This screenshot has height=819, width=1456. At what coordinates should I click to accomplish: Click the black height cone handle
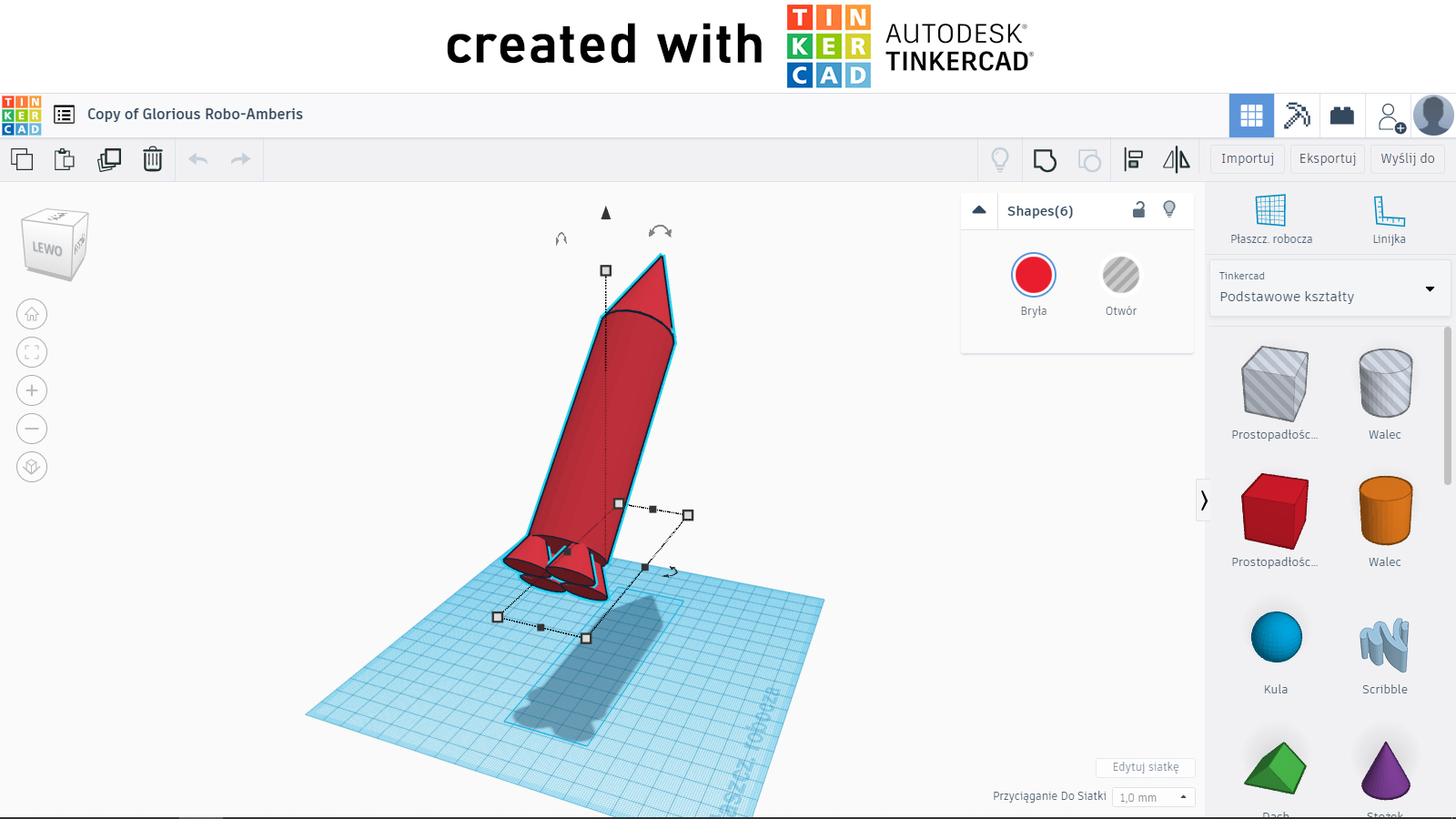(x=606, y=213)
